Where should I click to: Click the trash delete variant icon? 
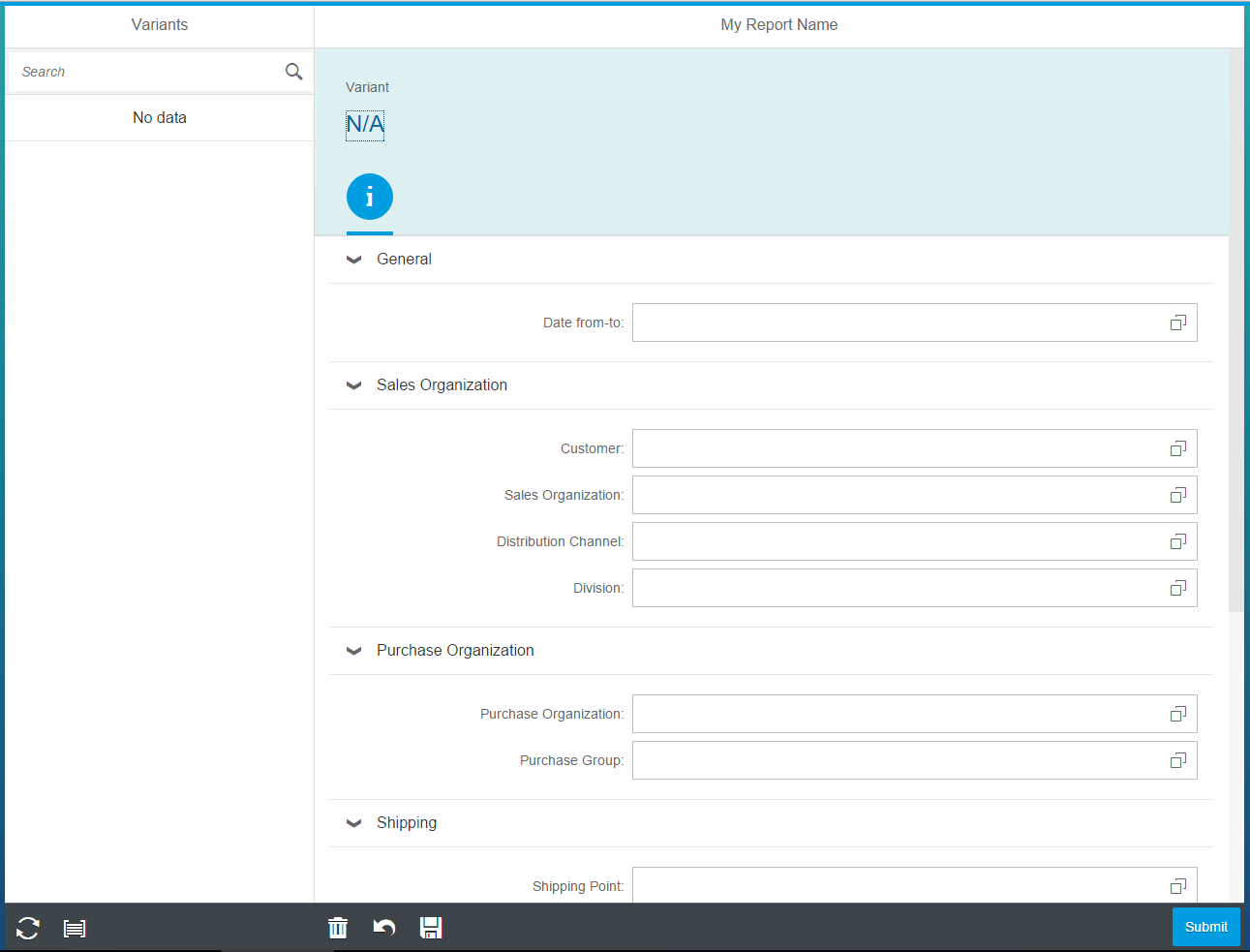tap(338, 928)
